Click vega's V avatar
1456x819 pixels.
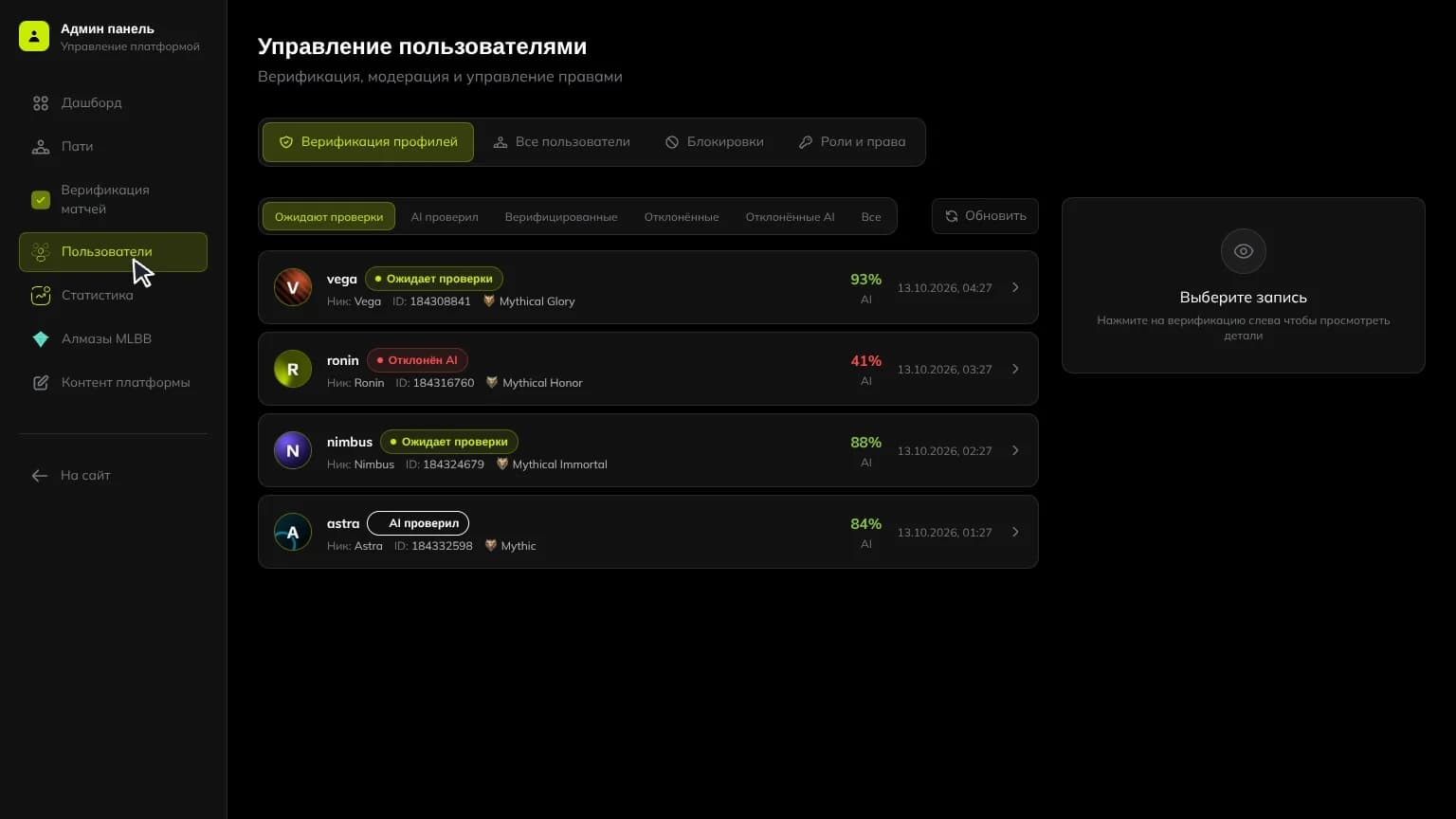coord(293,287)
